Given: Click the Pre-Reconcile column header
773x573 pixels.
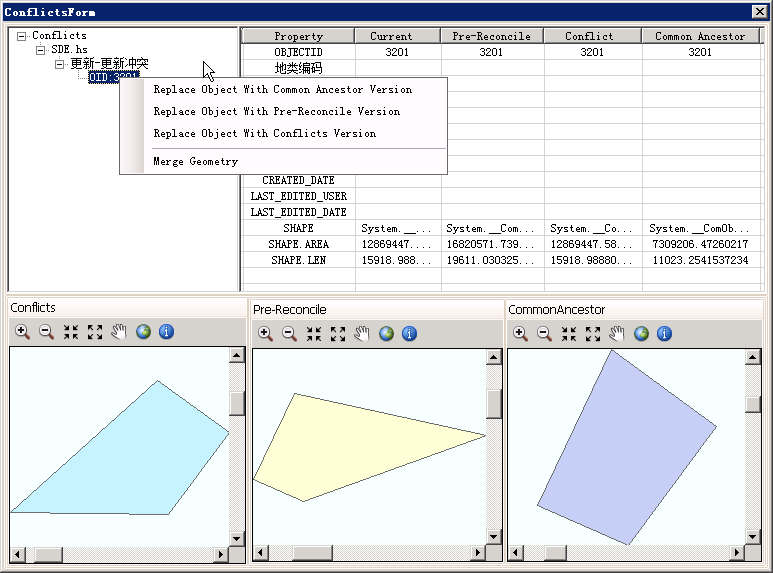Looking at the screenshot, I should tap(492, 36).
